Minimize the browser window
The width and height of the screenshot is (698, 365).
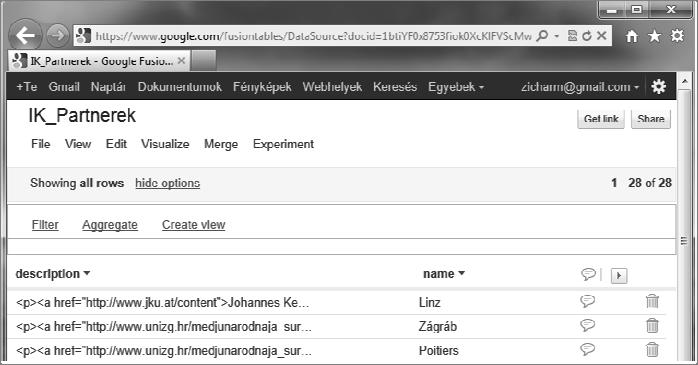click(x=613, y=10)
